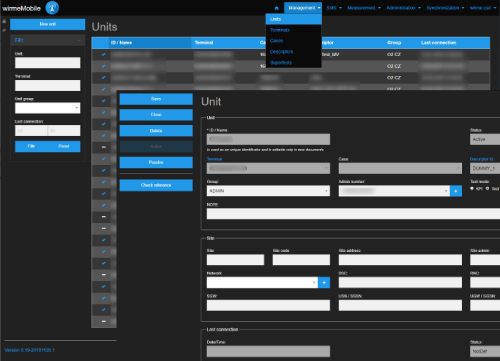This screenshot has height=361, width=500.
Task: Open the Group dropdown showing ADMIN
Action: [x=268, y=191]
